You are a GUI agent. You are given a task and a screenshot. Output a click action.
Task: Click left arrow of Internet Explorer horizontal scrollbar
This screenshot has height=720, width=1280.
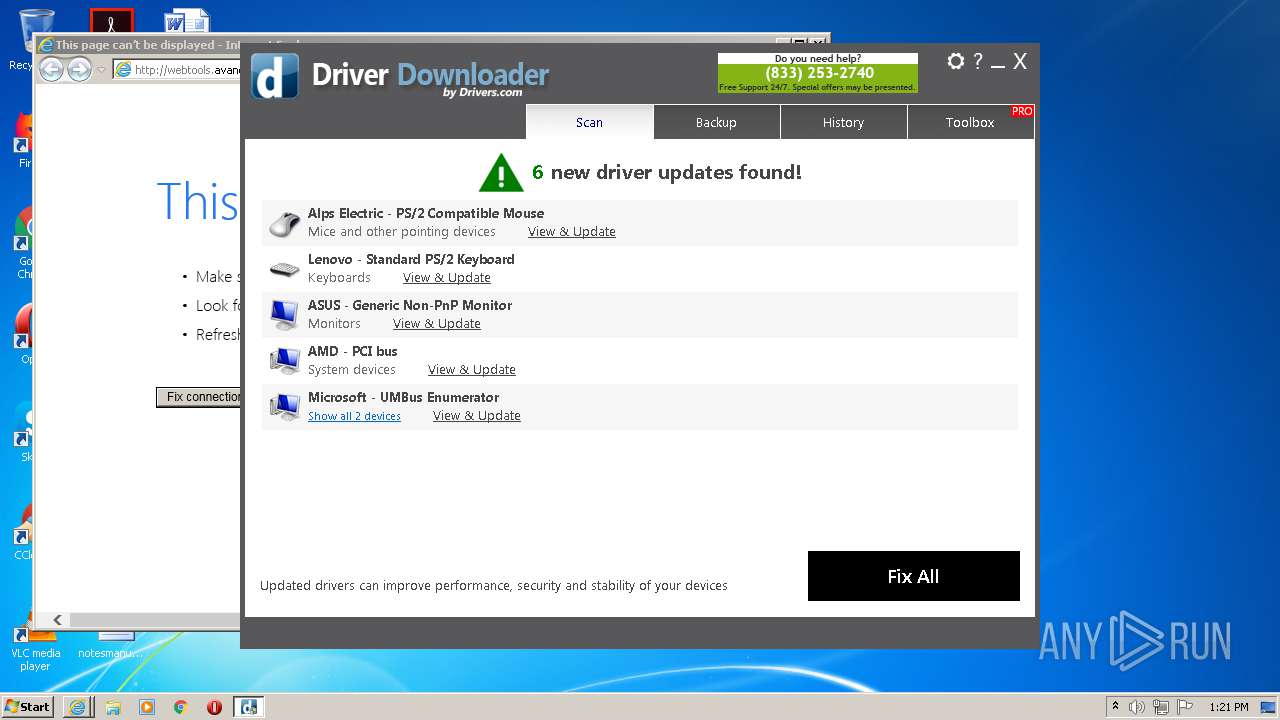click(x=57, y=620)
